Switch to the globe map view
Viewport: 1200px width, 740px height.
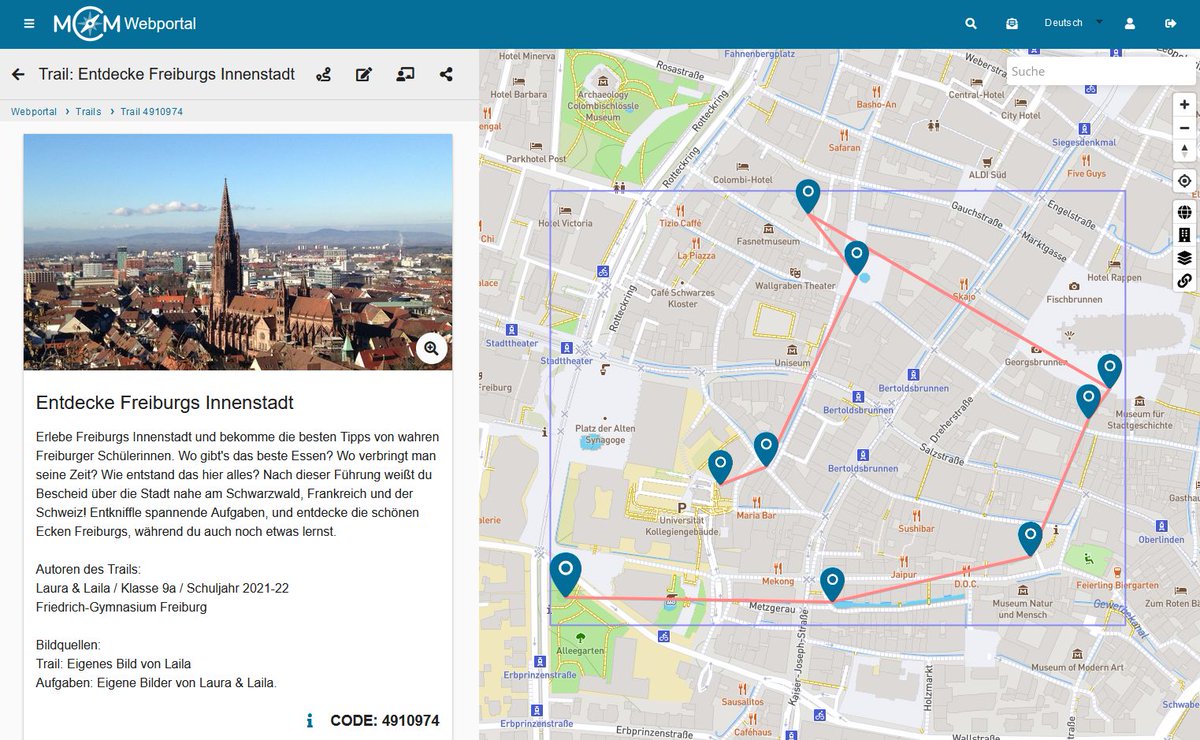point(1184,212)
